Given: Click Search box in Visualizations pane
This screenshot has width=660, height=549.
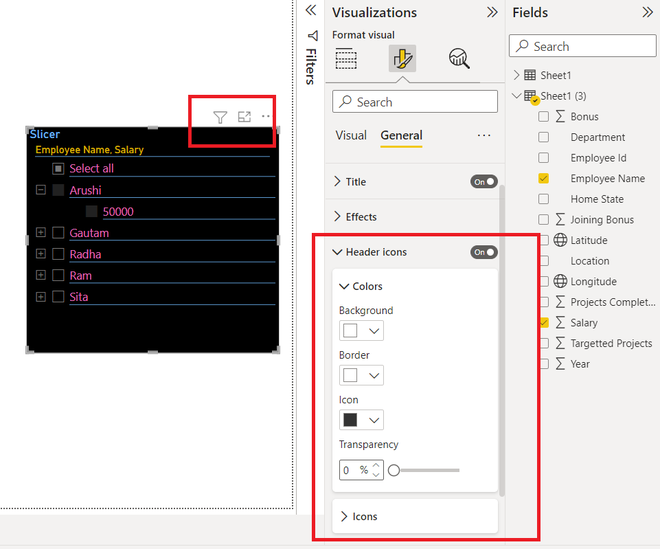Looking at the screenshot, I should pyautogui.click(x=415, y=101).
